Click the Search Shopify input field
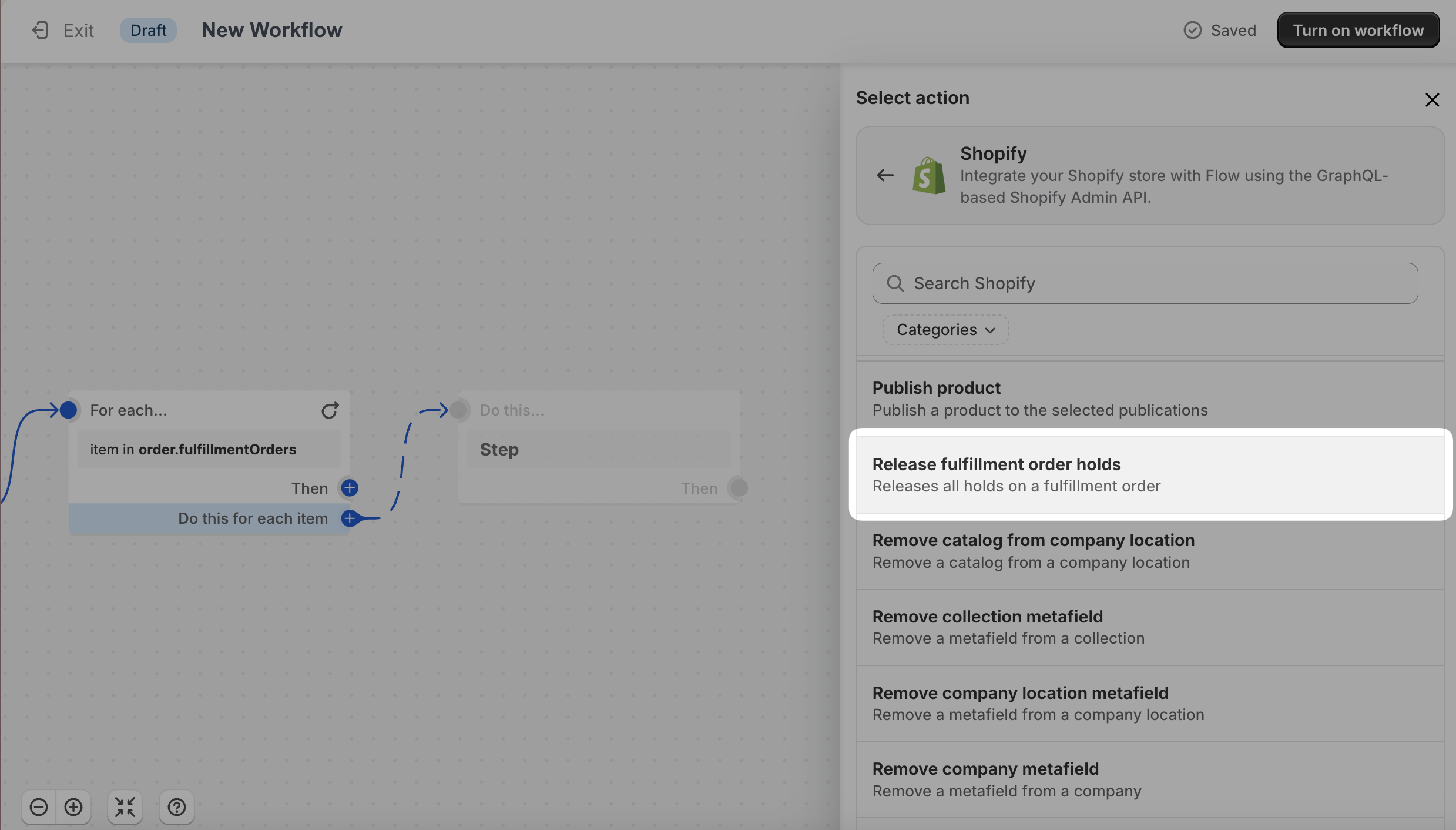The height and width of the screenshot is (830, 1456). click(x=1145, y=283)
